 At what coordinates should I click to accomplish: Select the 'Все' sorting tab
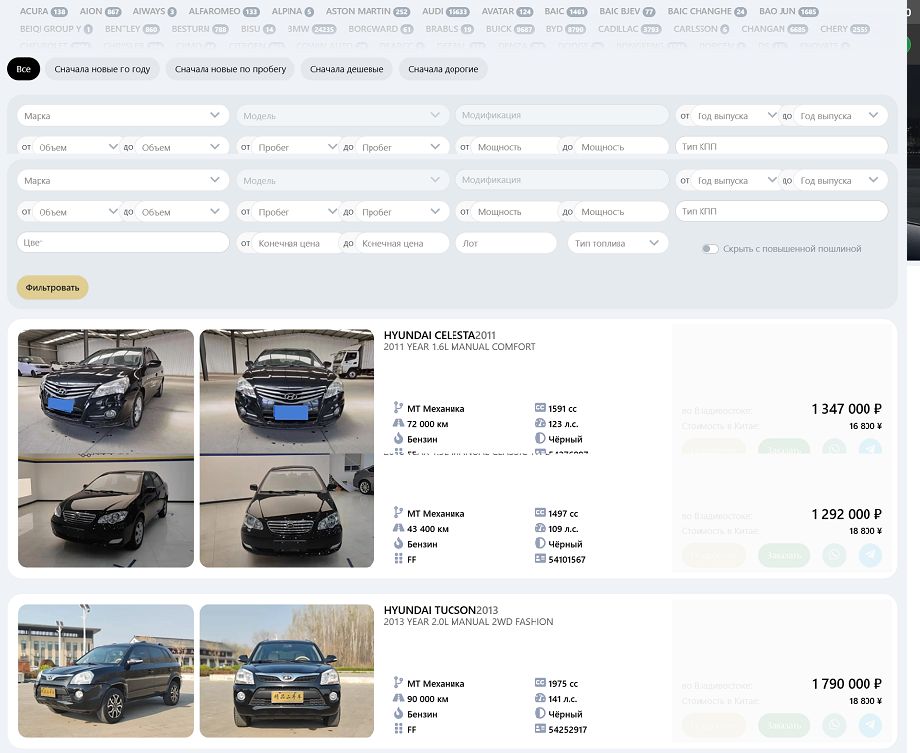click(x=23, y=69)
